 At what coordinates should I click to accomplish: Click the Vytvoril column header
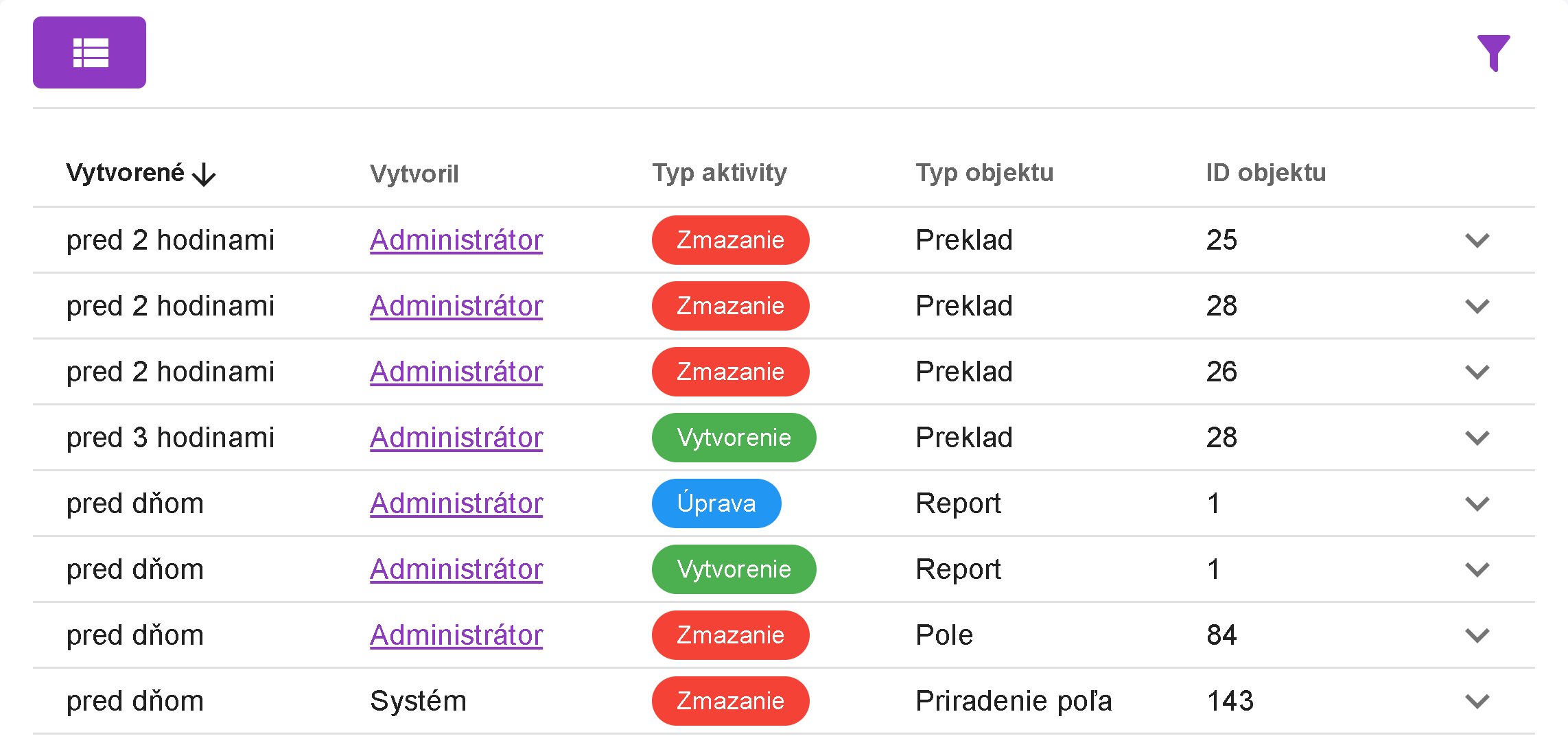tap(414, 174)
